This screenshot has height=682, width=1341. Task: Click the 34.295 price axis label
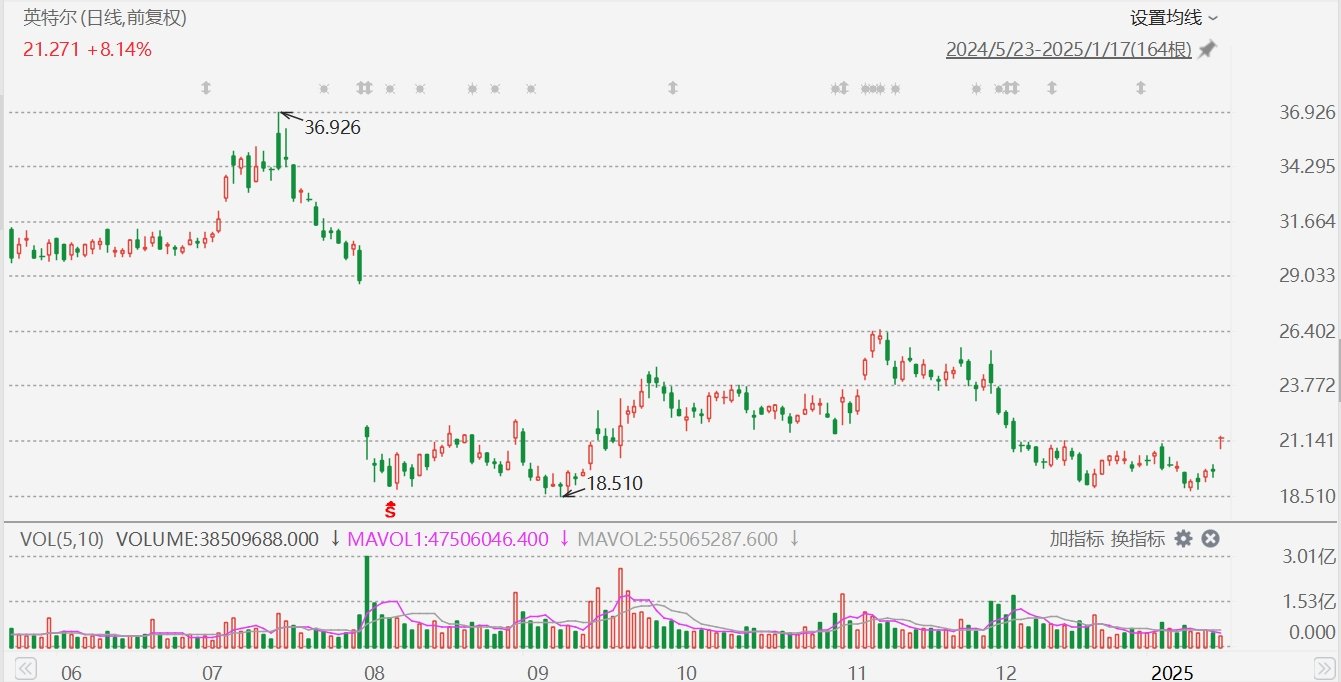[x=1307, y=166]
